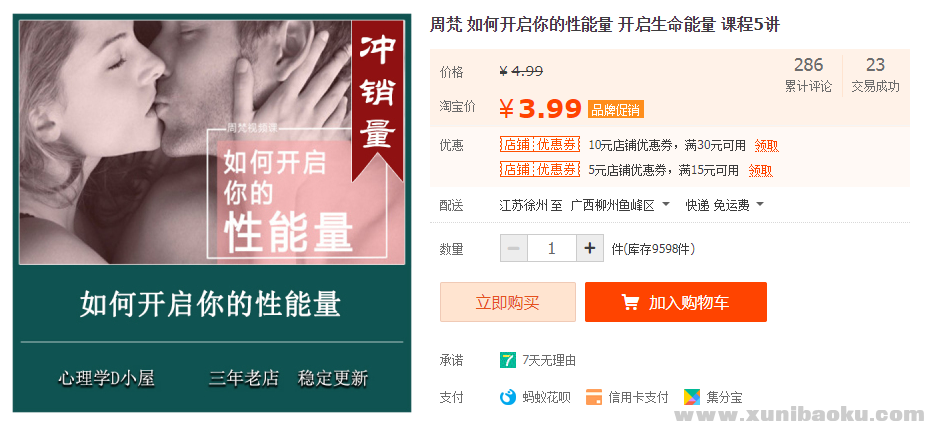
Task: Click the product cover image thumbnail
Action: (x=212, y=214)
